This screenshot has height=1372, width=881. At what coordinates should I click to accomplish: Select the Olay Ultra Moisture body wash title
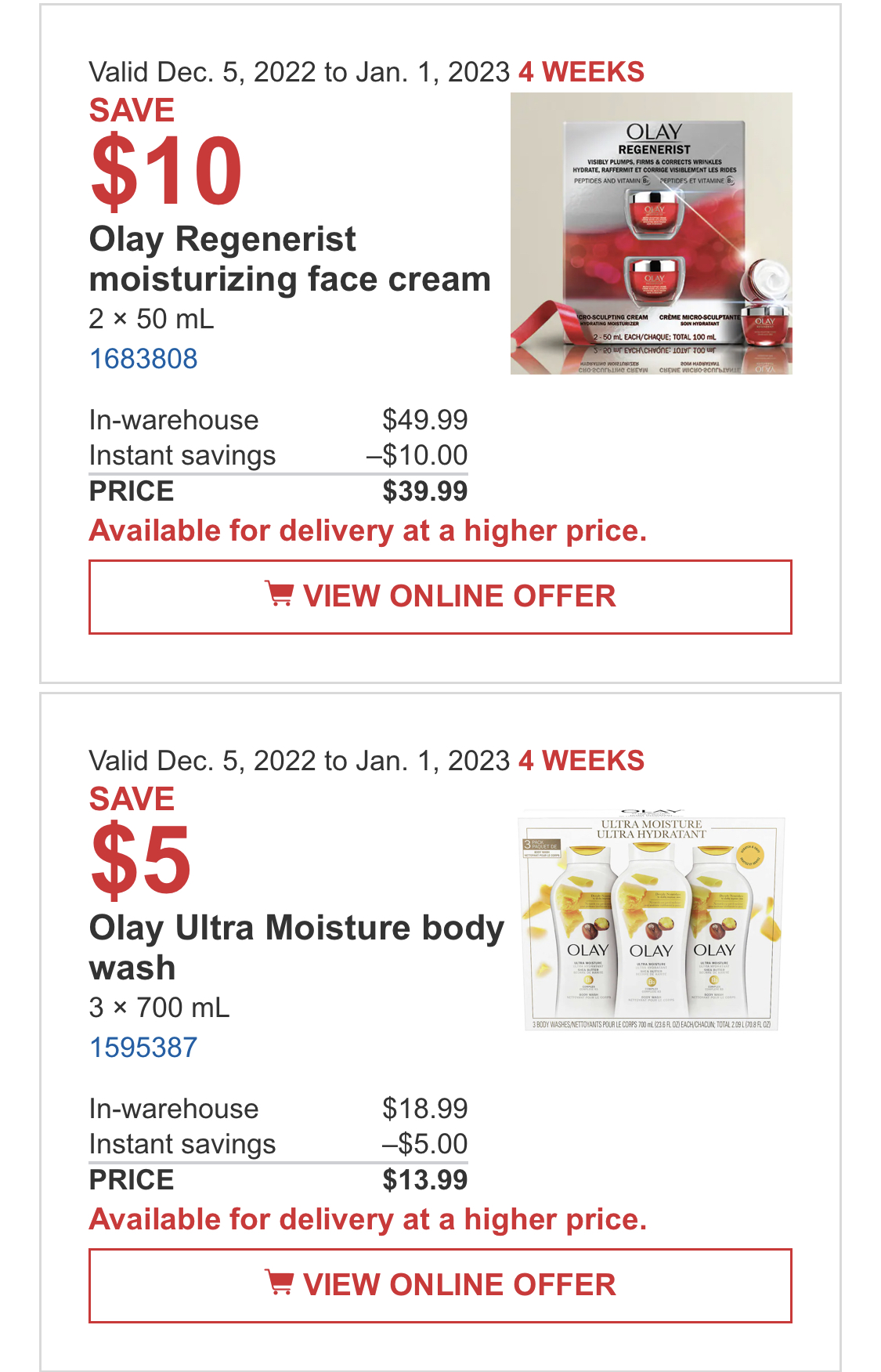(x=297, y=947)
